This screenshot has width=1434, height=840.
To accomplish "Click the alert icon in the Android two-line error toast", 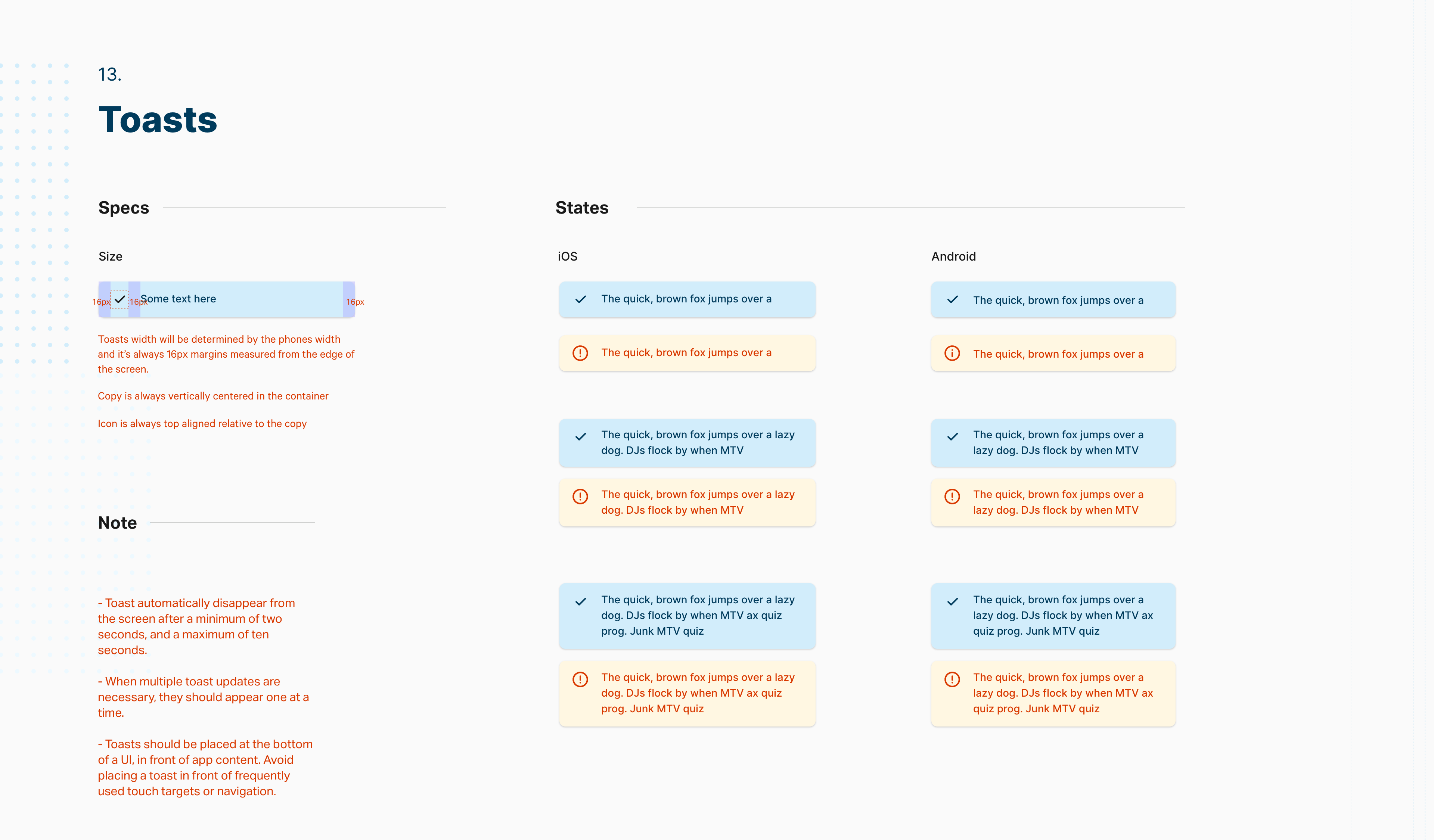I will (952, 497).
